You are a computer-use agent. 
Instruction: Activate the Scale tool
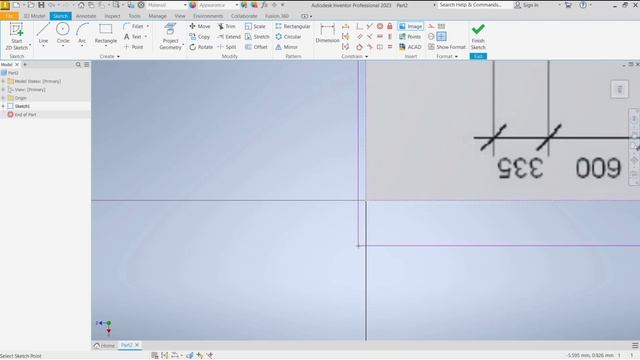(255, 26)
